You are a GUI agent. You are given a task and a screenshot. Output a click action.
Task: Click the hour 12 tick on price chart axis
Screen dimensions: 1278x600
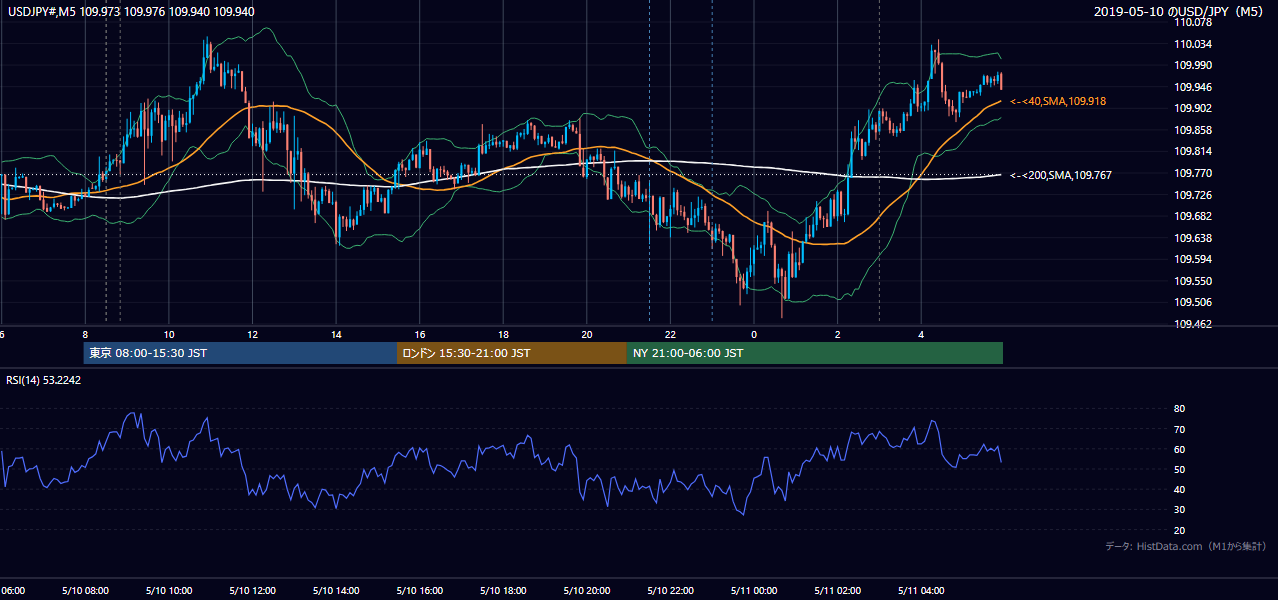point(252,334)
